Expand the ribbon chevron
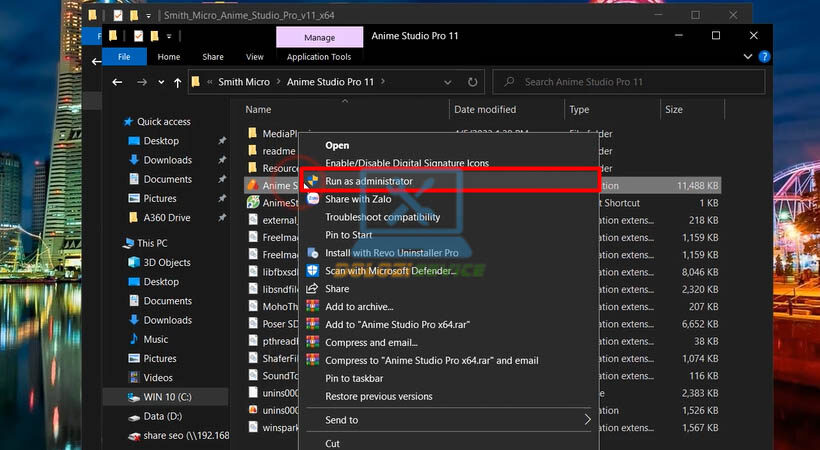820x450 pixels. tap(748, 57)
